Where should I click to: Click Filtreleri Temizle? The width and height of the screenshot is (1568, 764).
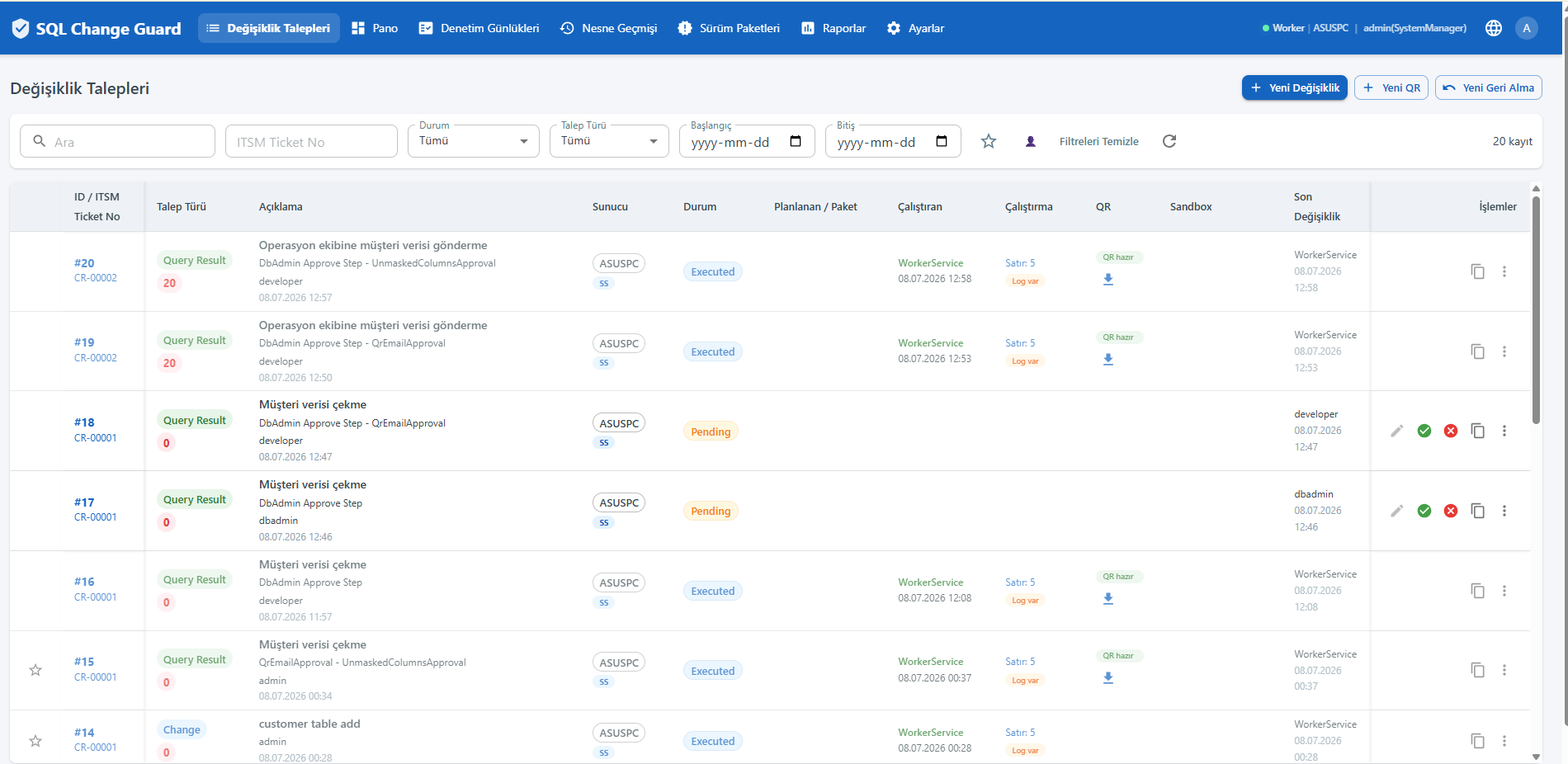(x=1098, y=141)
